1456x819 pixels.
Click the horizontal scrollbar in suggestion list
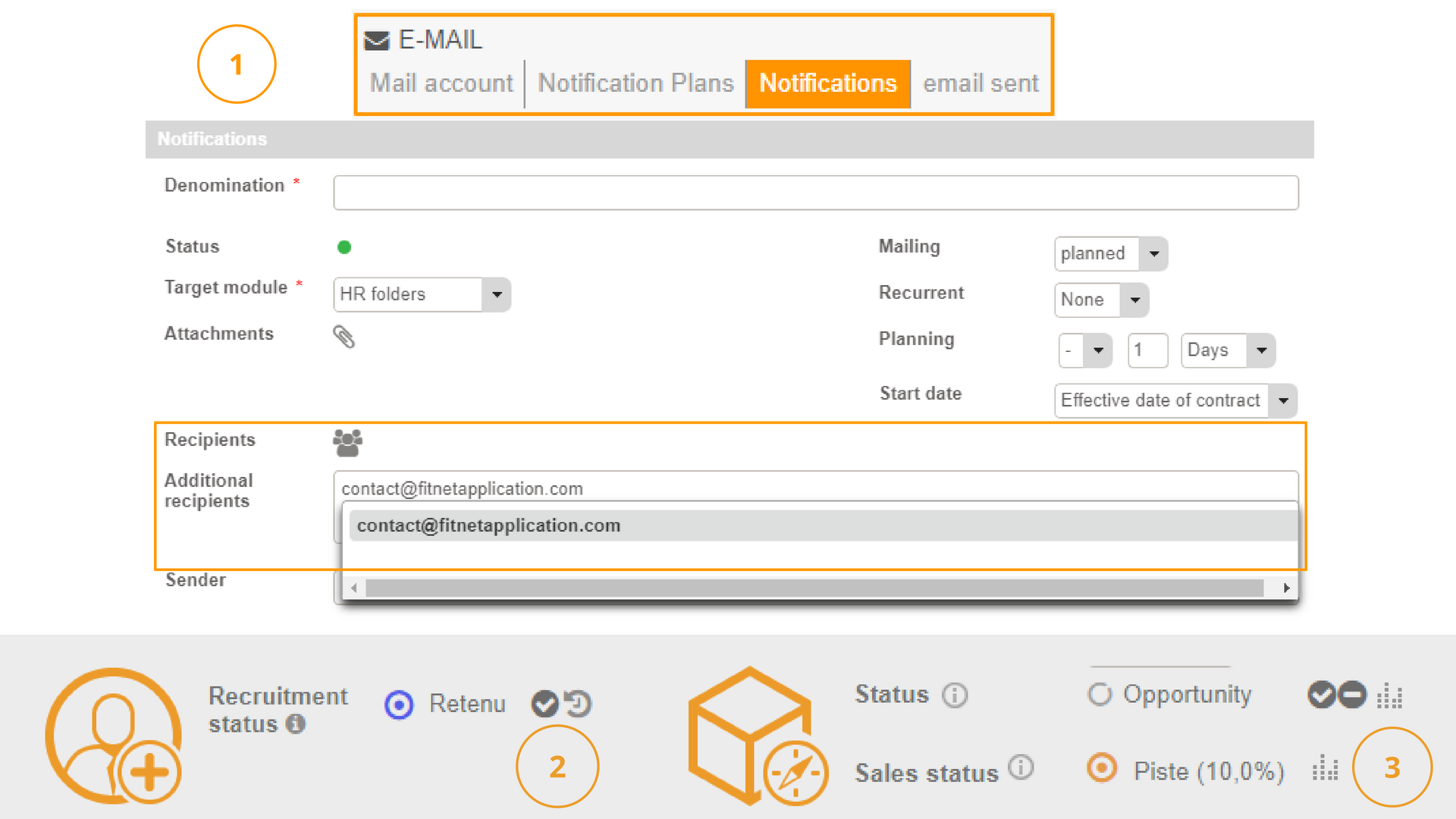point(814,588)
